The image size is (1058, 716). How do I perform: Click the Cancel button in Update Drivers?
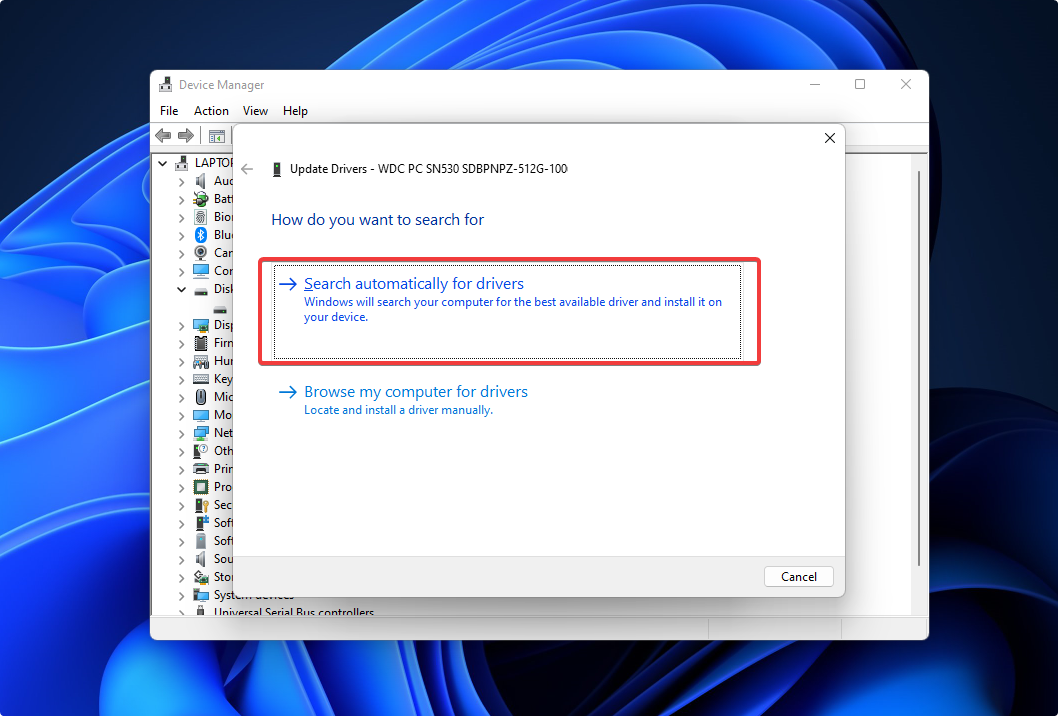click(x=799, y=576)
